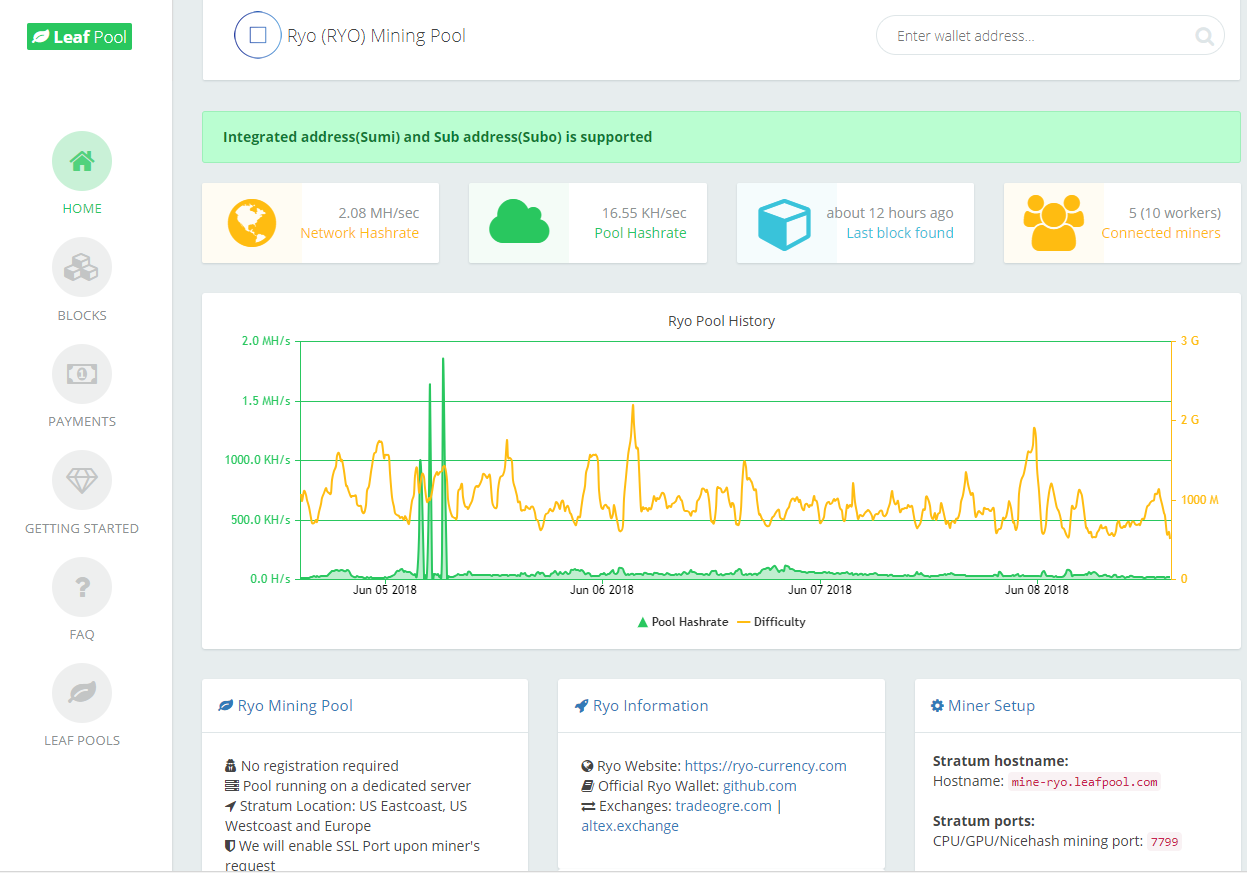Click the gear icon beside Miner Setup
This screenshot has width=1247, height=873.
pos(937,706)
